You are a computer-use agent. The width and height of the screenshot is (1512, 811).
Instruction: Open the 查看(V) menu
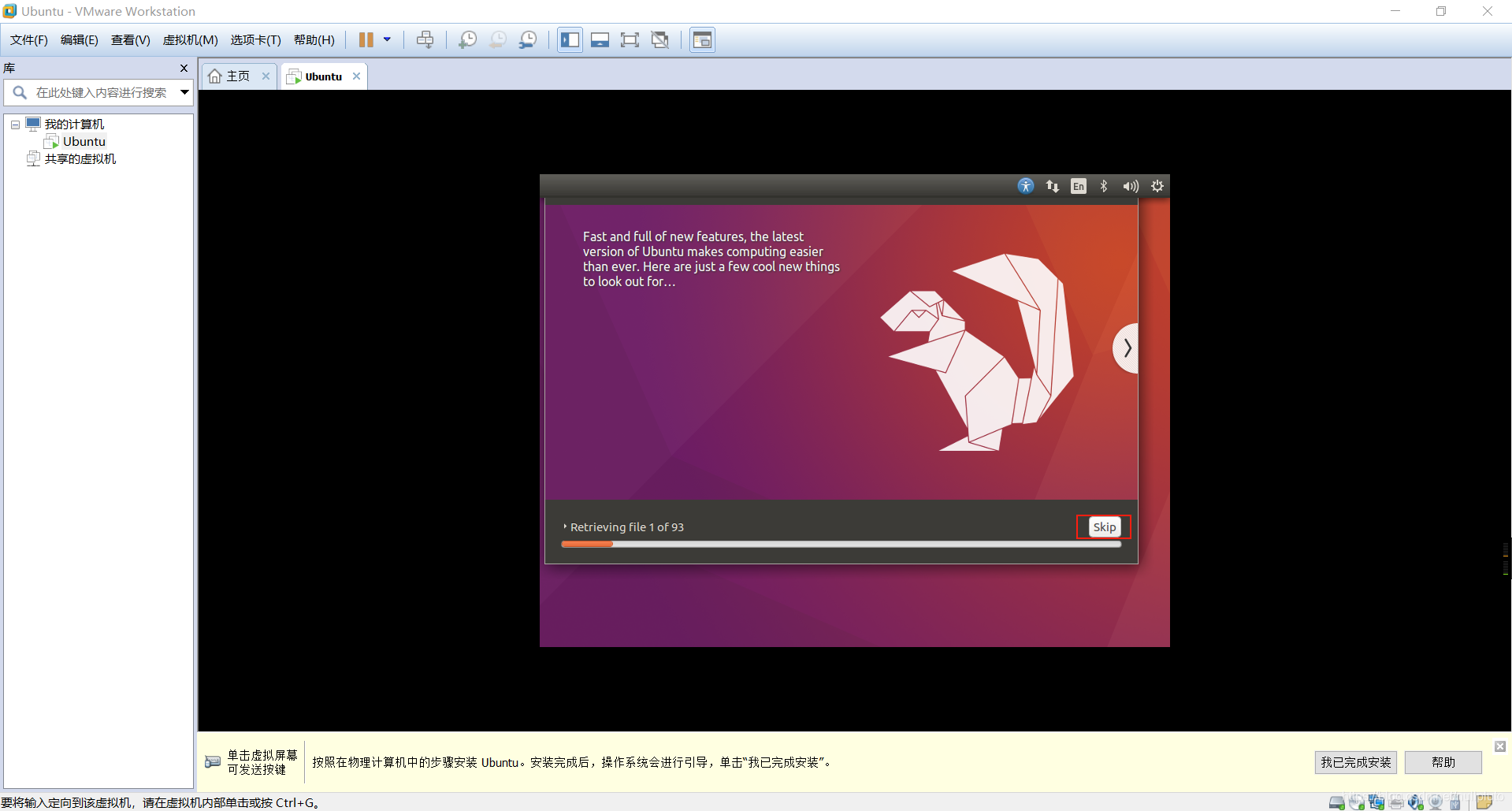click(131, 40)
